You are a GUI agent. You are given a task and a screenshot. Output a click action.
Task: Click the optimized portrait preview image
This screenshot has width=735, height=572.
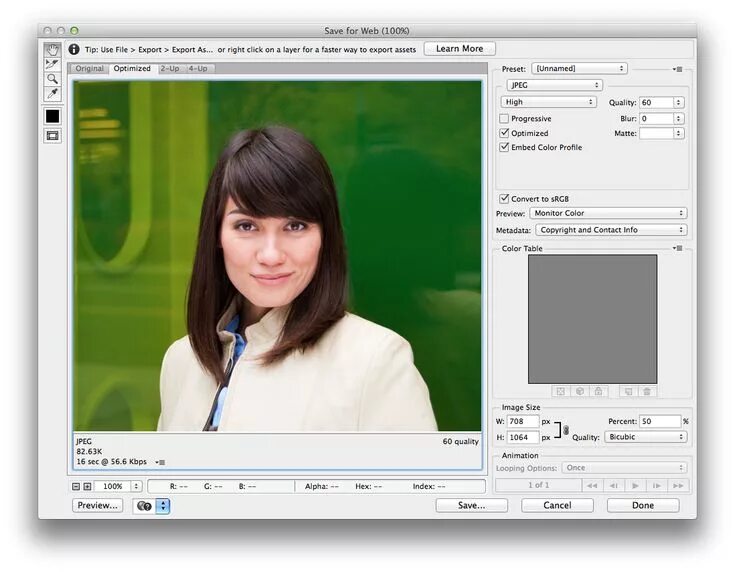click(277, 256)
